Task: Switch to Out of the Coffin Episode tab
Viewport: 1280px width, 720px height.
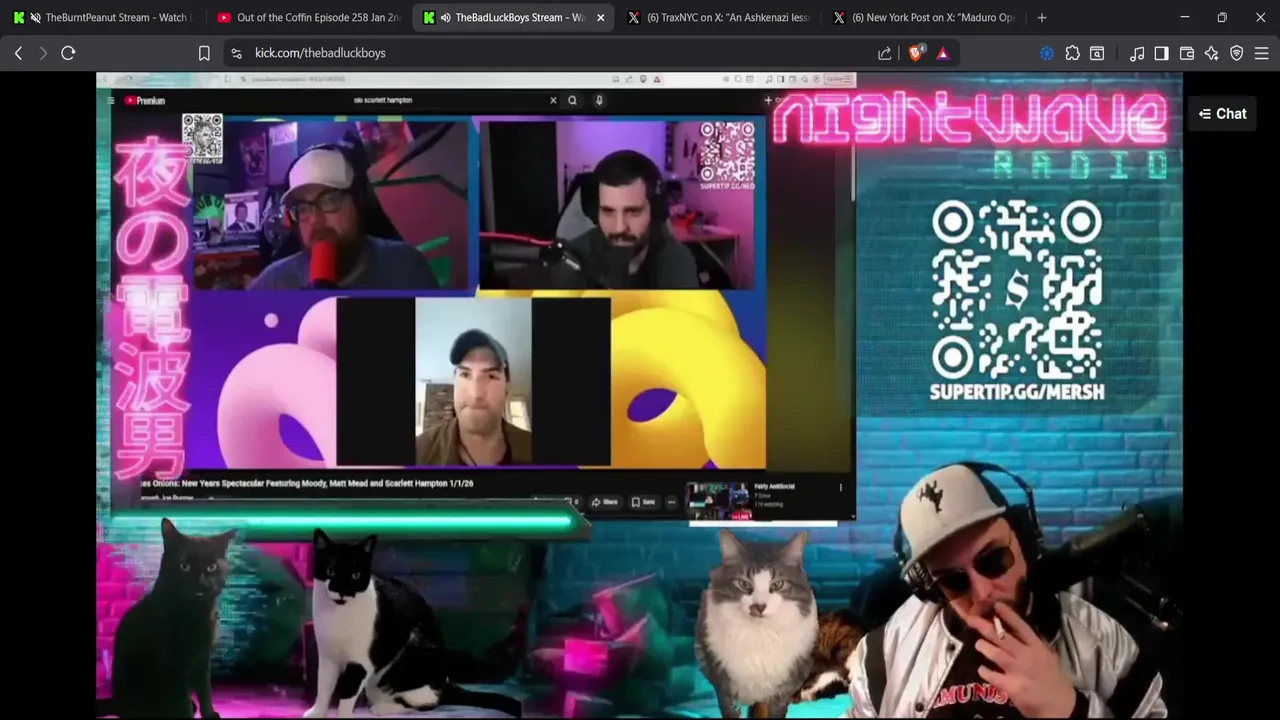Action: click(308, 17)
